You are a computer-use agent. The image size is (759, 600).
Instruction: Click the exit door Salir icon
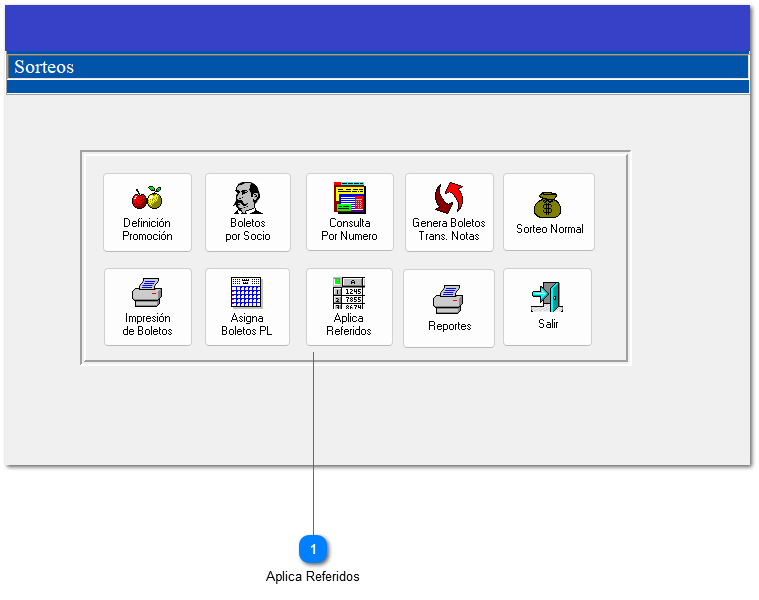[547, 296]
